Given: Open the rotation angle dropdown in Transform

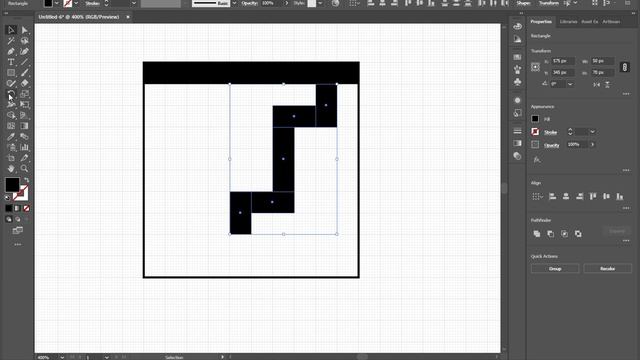Looking at the screenshot, I should pyautogui.click(x=570, y=84).
